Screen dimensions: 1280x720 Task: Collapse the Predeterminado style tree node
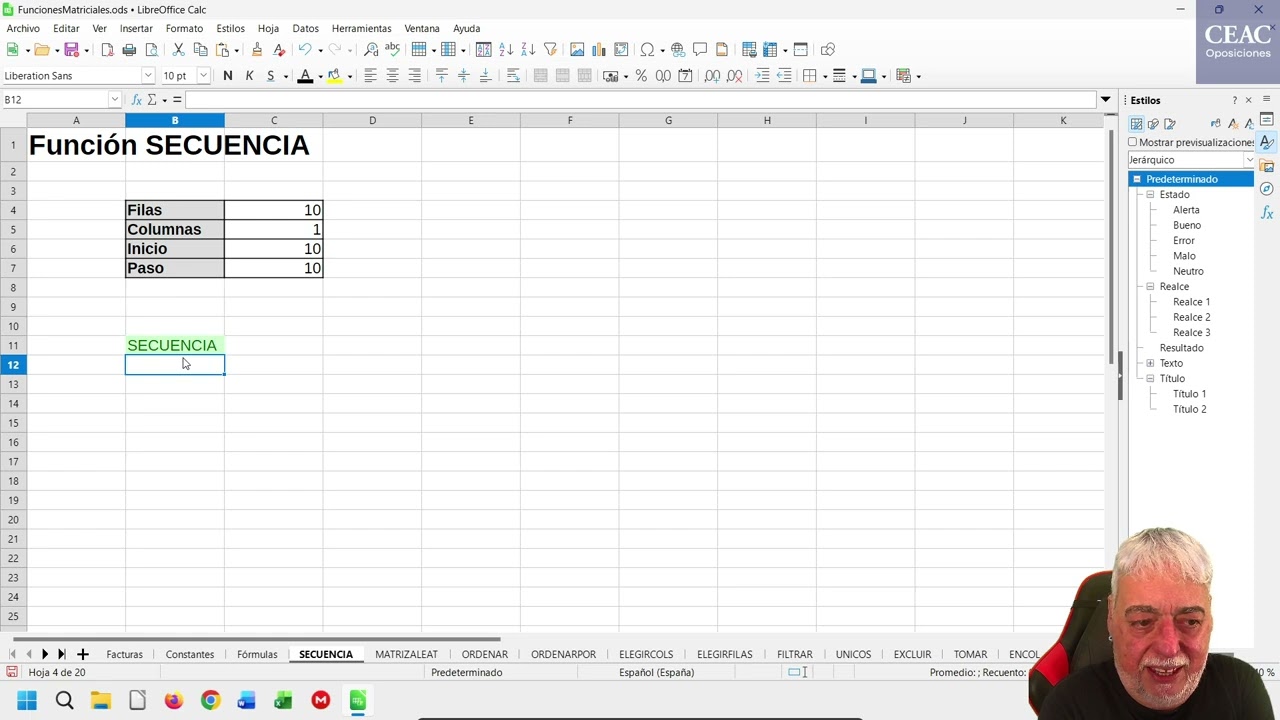pyautogui.click(x=1137, y=179)
